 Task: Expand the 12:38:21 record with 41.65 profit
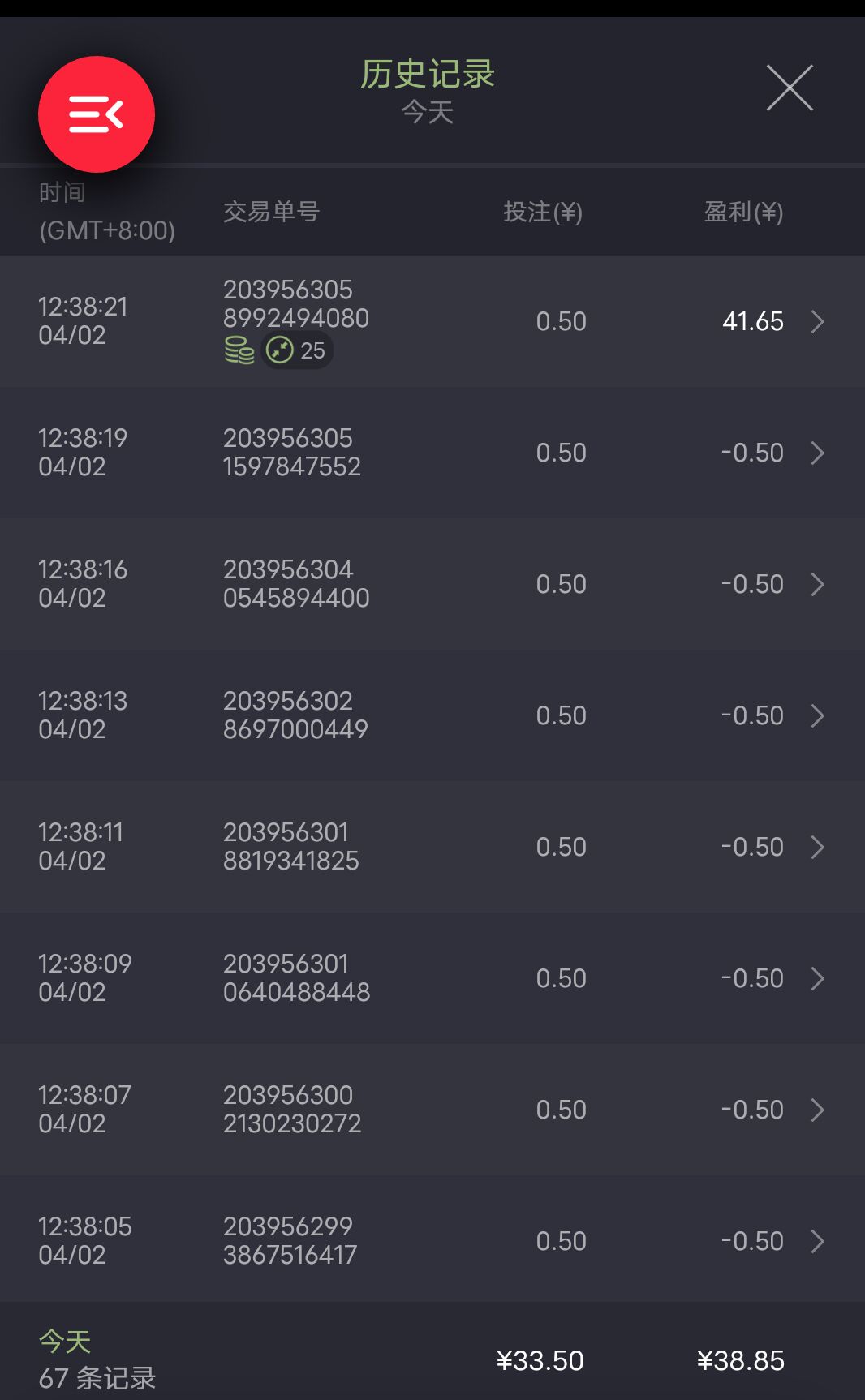pyautogui.click(x=817, y=322)
